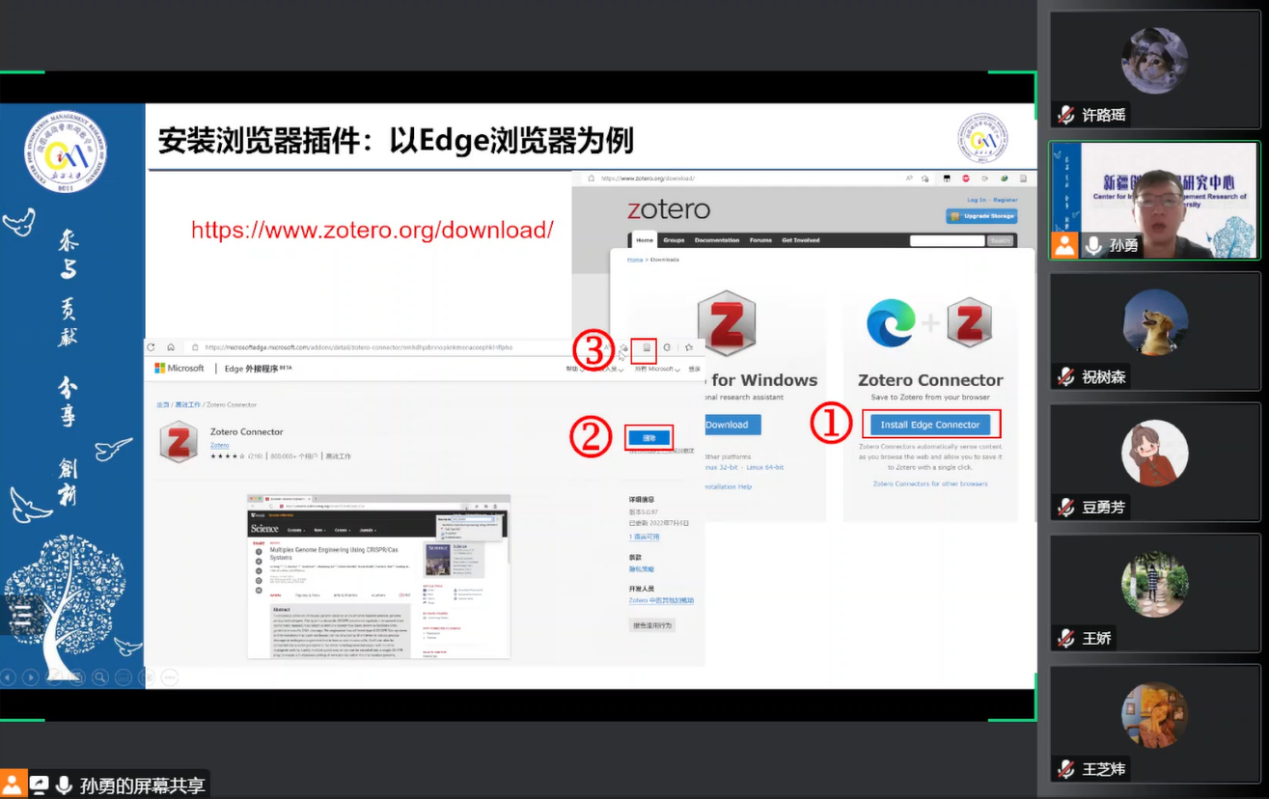Viewport: 1269px width, 799px height.
Task: Select 王芝炜's avatar thumbnail
Action: [1155, 715]
